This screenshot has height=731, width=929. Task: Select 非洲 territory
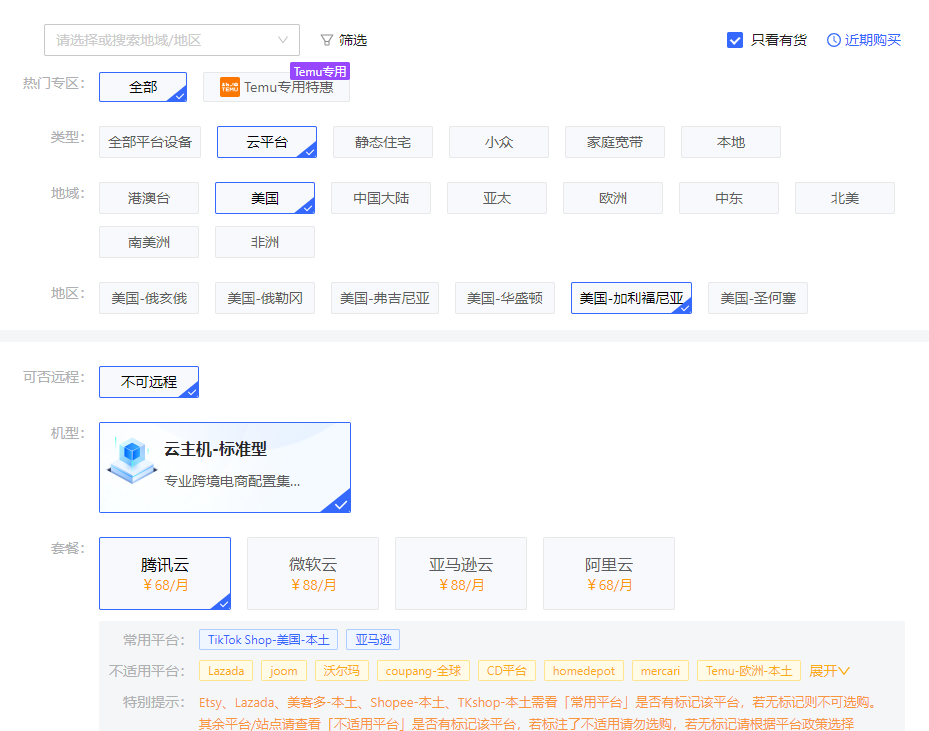[265, 242]
